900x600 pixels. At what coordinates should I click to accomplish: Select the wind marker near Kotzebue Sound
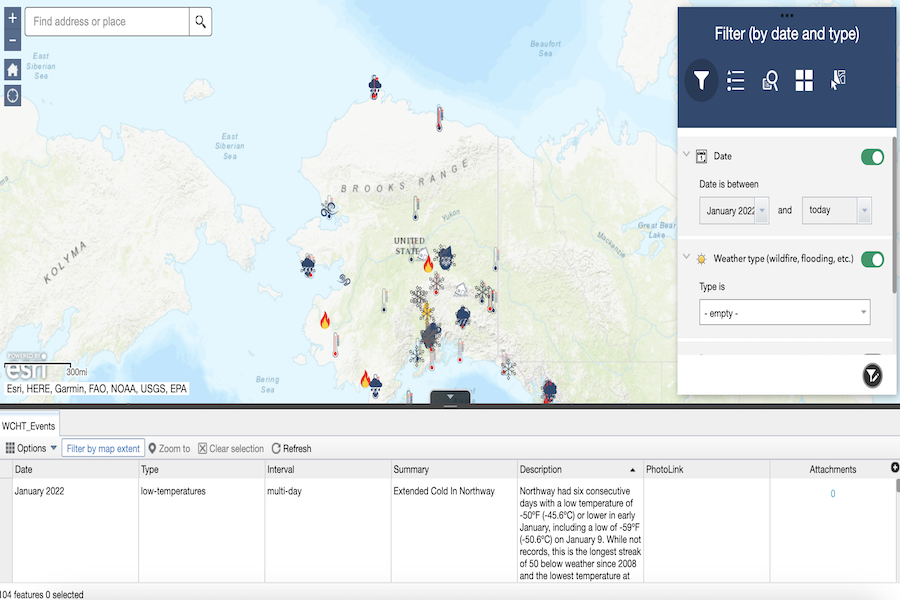pyautogui.click(x=329, y=208)
